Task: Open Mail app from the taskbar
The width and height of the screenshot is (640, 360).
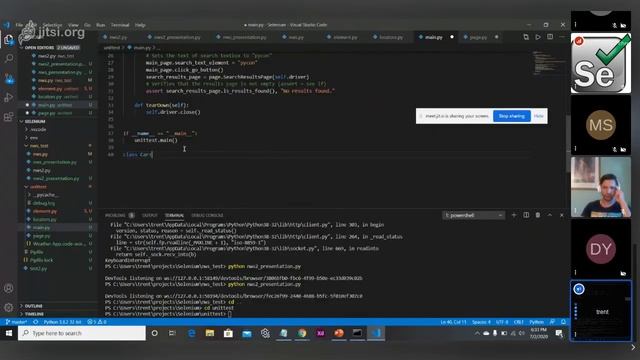Action: [x=247, y=333]
